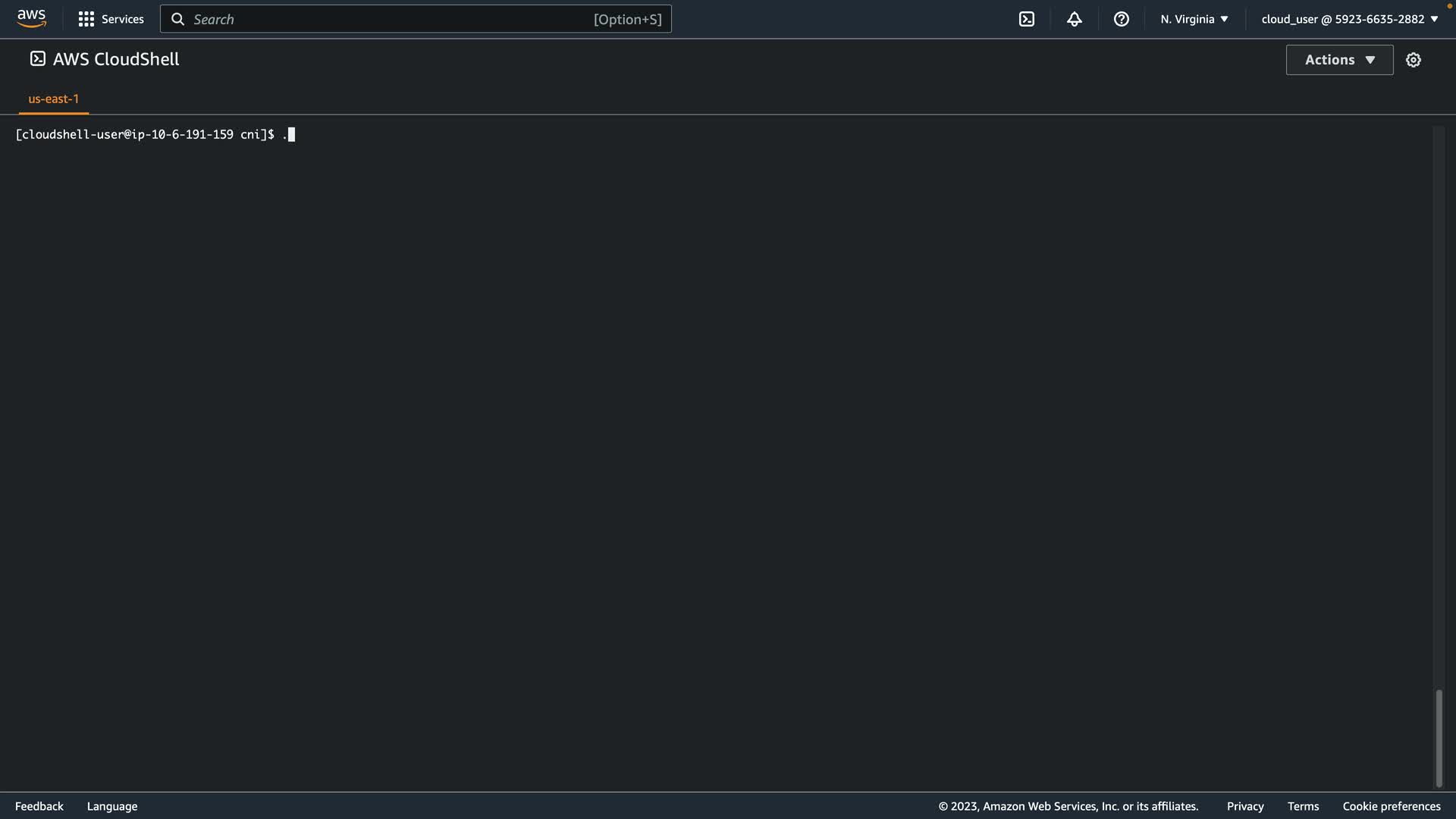This screenshot has width=1456, height=819.
Task: Select the us-east-1 terminal tab
Action: [53, 99]
